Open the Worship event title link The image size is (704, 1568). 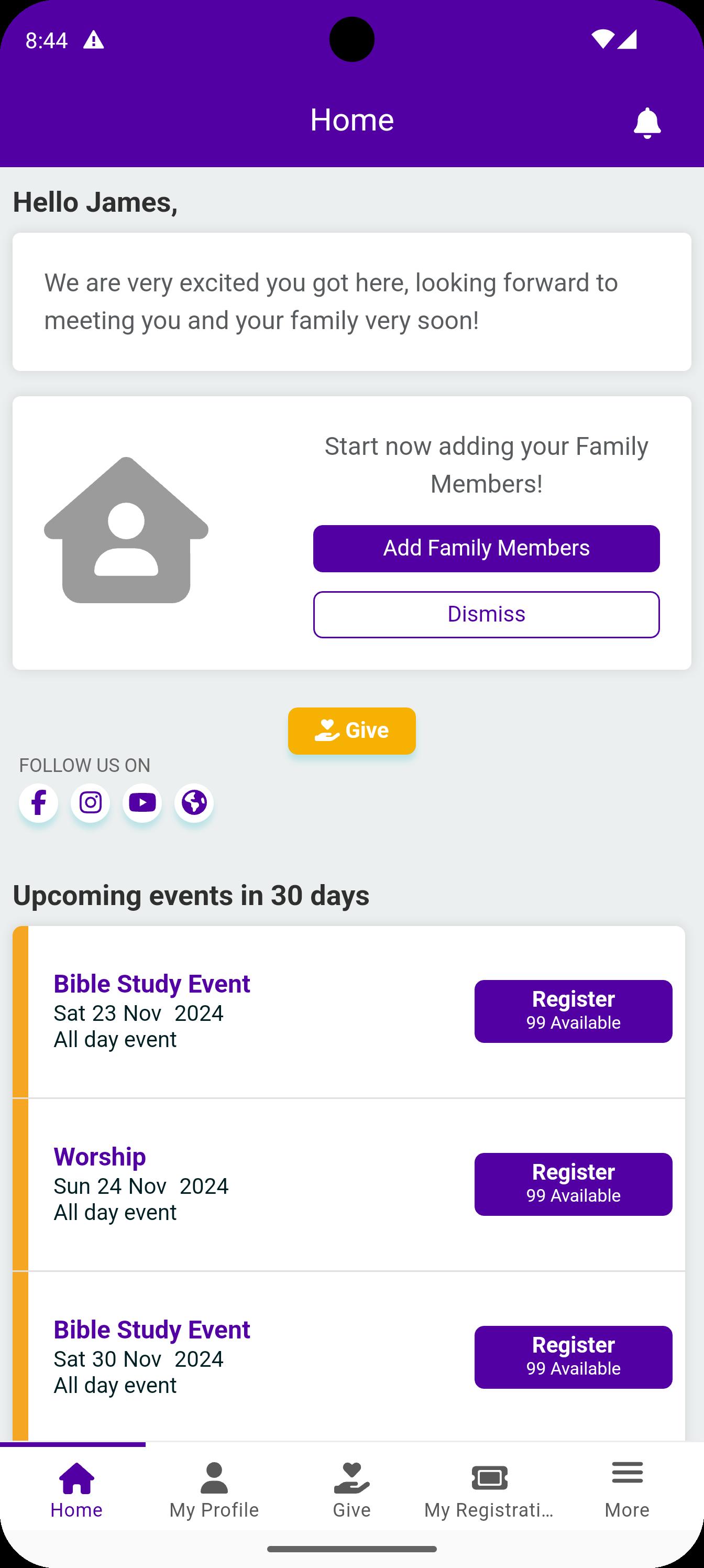coord(100,1157)
